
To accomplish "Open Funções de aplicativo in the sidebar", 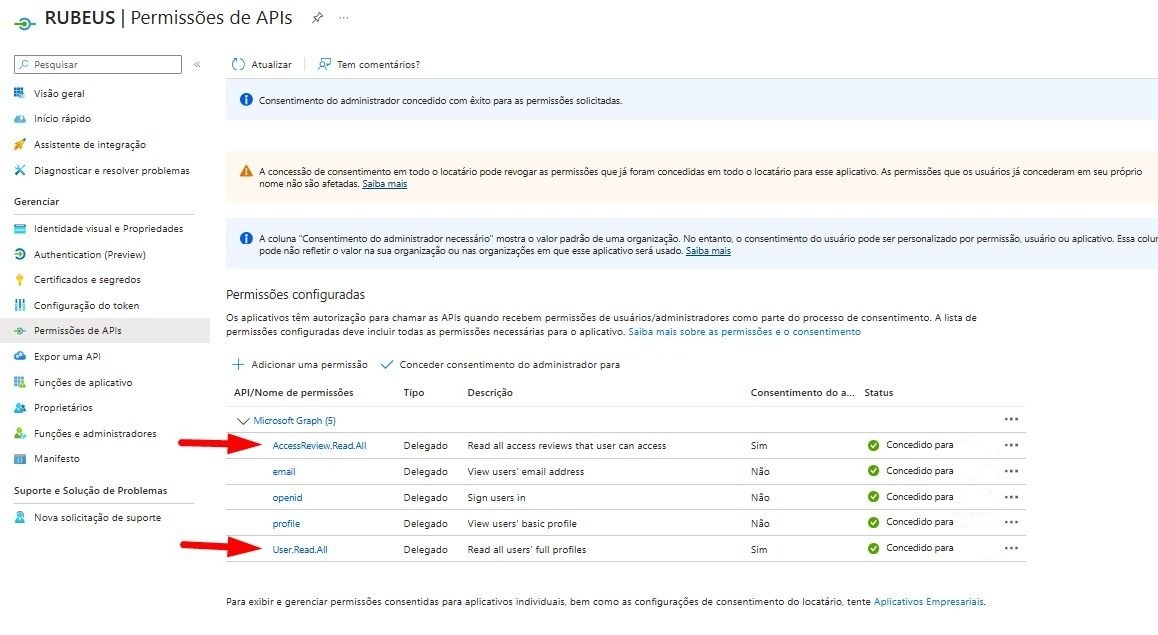I will pos(83,382).
